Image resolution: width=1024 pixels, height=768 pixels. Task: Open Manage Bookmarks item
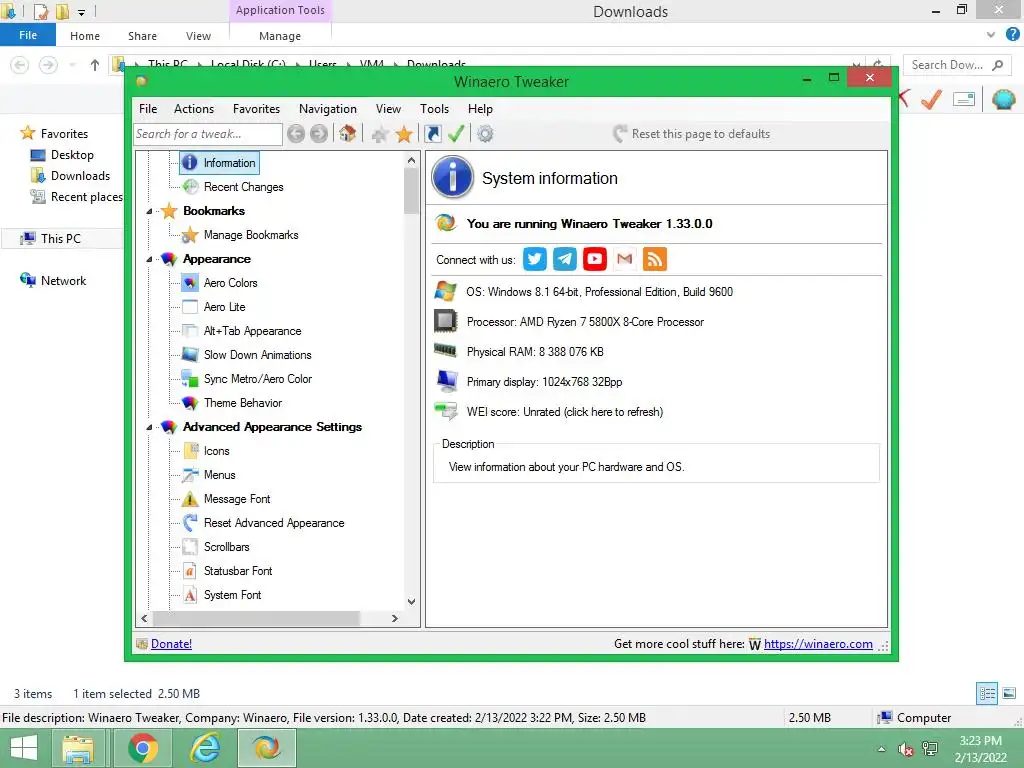tap(251, 235)
